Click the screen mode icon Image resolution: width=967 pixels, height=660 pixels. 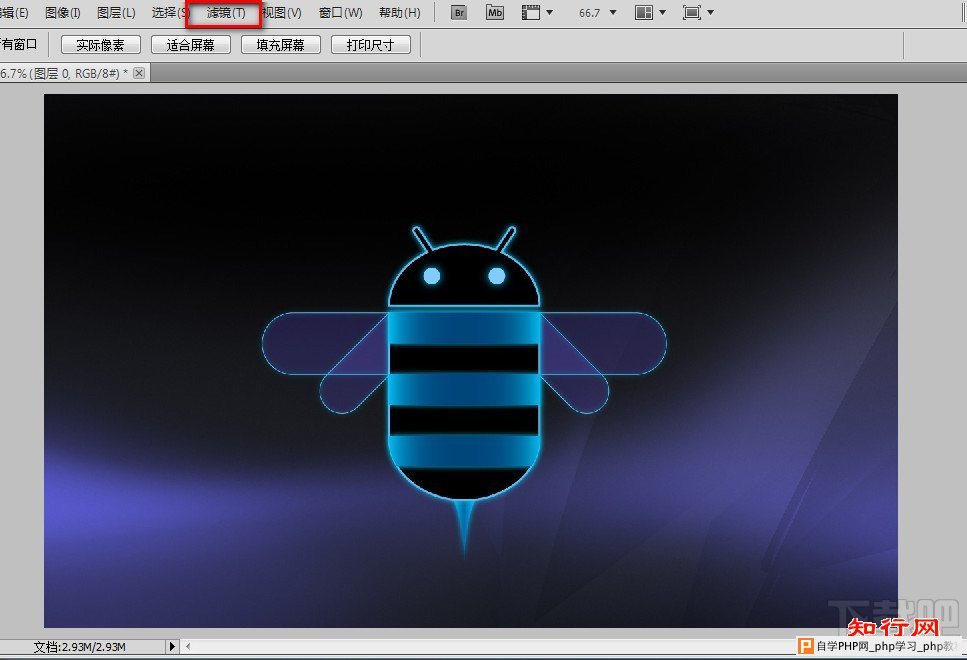(x=692, y=13)
